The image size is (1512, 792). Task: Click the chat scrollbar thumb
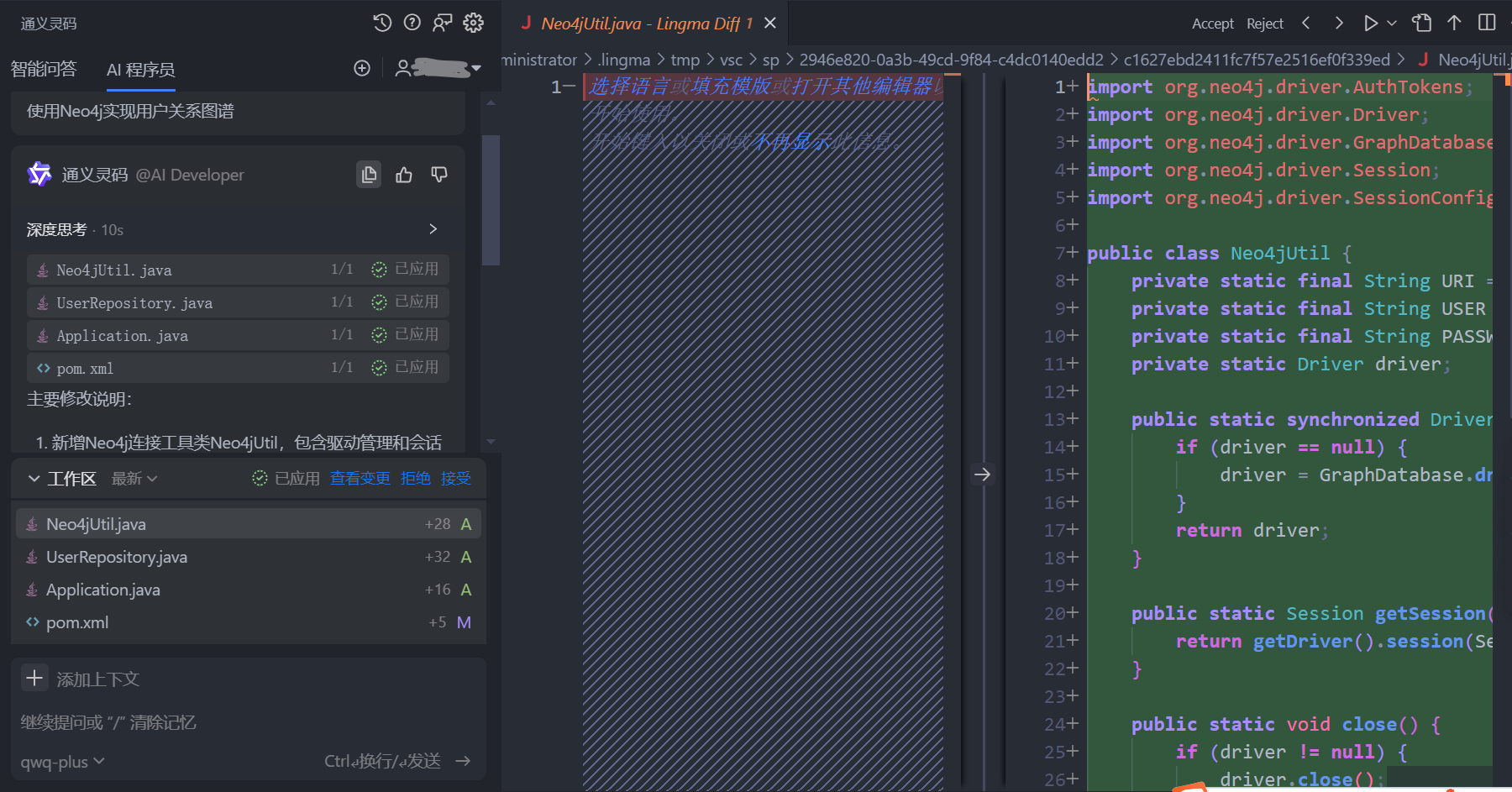click(491, 200)
